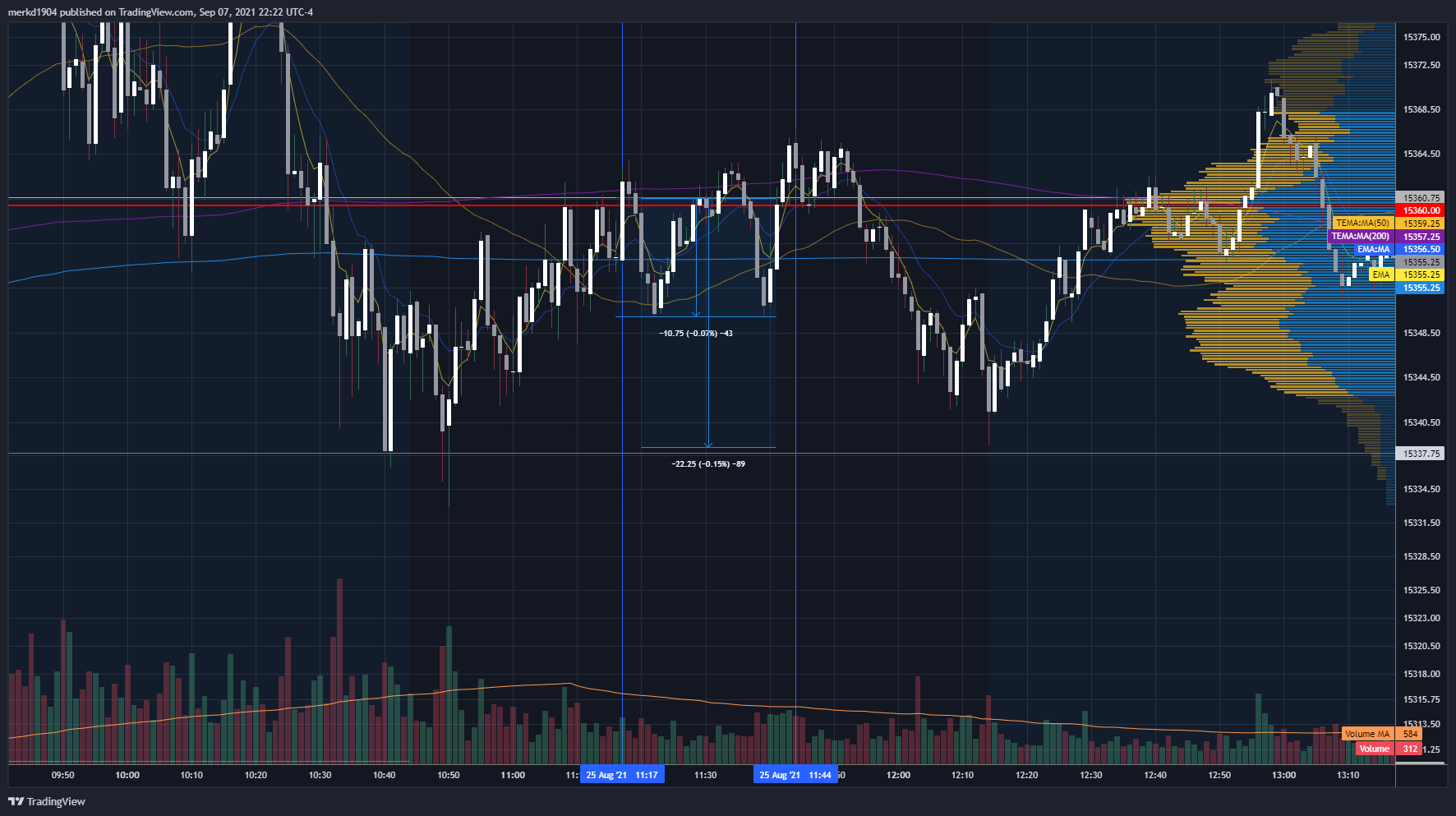1456x816 pixels.
Task: Select the blue EMA:MA indicator label
Action: (1373, 249)
